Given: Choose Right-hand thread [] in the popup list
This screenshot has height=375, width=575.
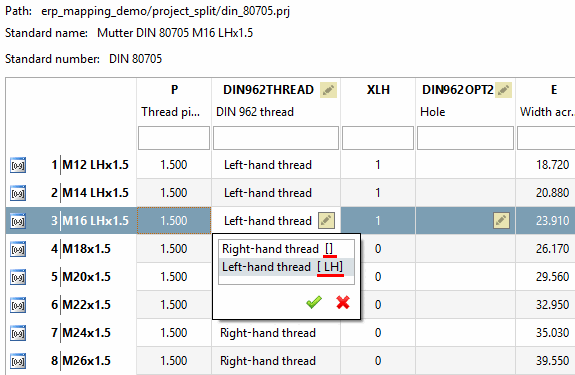Looking at the screenshot, I should (286, 249).
